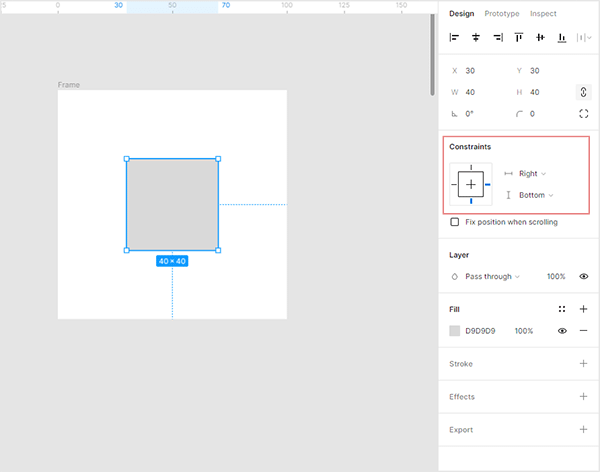Click align vertical centers icon
Viewport: 600px width, 472px height.
[x=540, y=38]
